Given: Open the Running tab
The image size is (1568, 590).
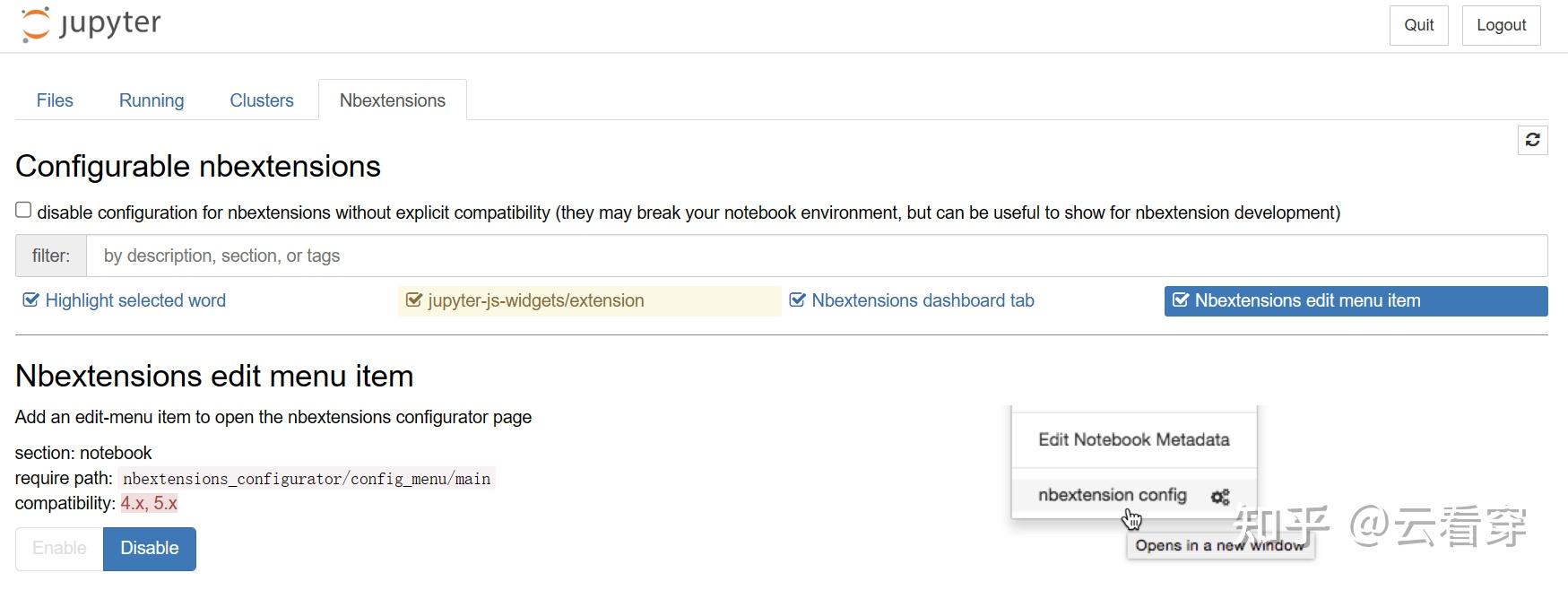Looking at the screenshot, I should point(151,100).
